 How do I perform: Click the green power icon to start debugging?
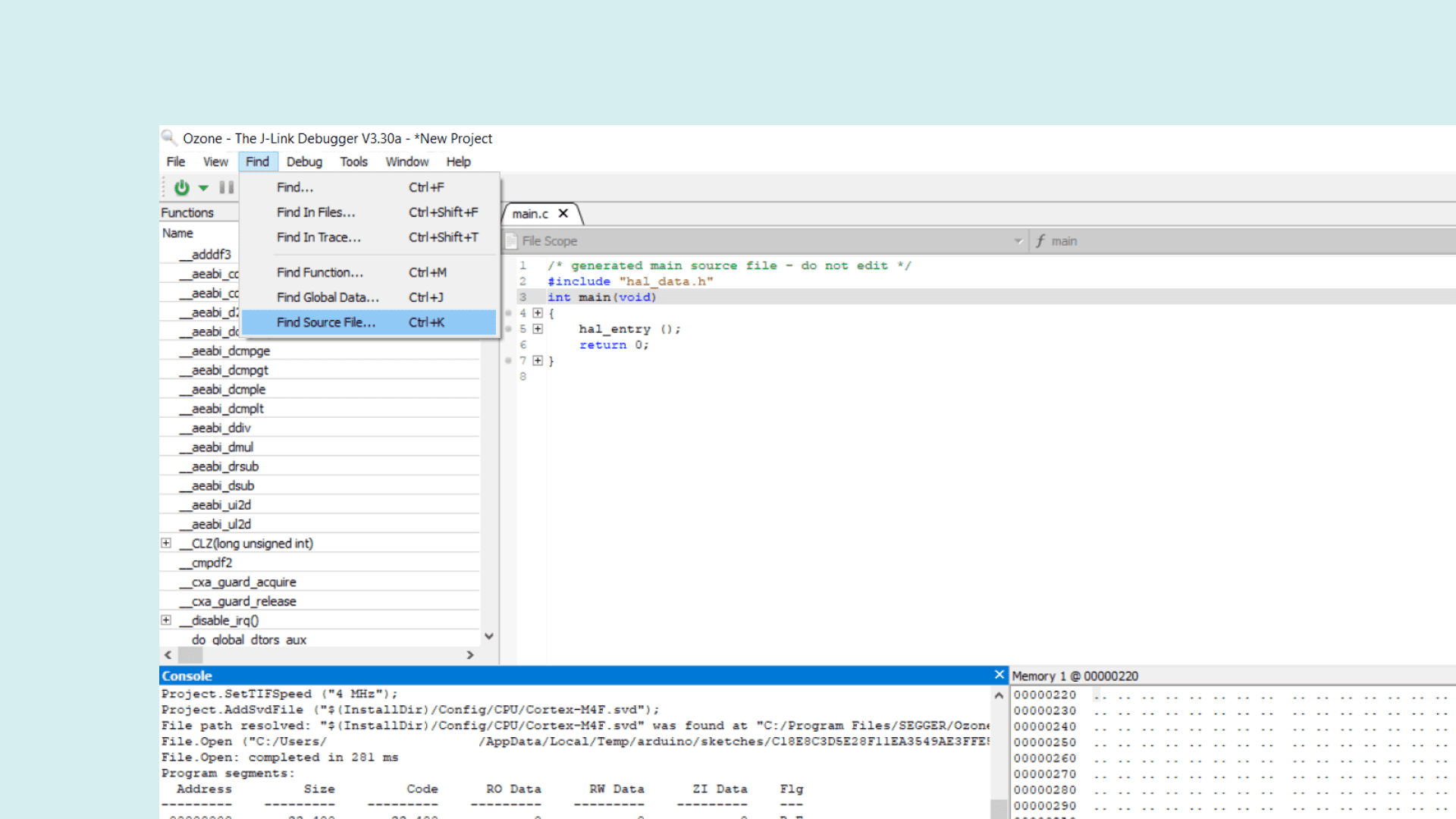(x=181, y=187)
